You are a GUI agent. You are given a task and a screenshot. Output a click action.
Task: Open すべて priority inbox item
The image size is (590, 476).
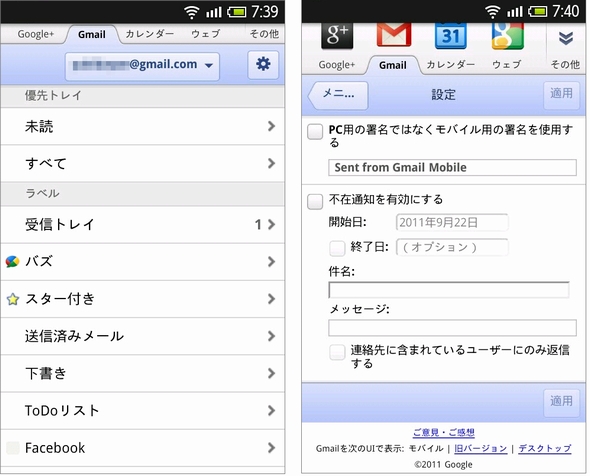coord(142,163)
